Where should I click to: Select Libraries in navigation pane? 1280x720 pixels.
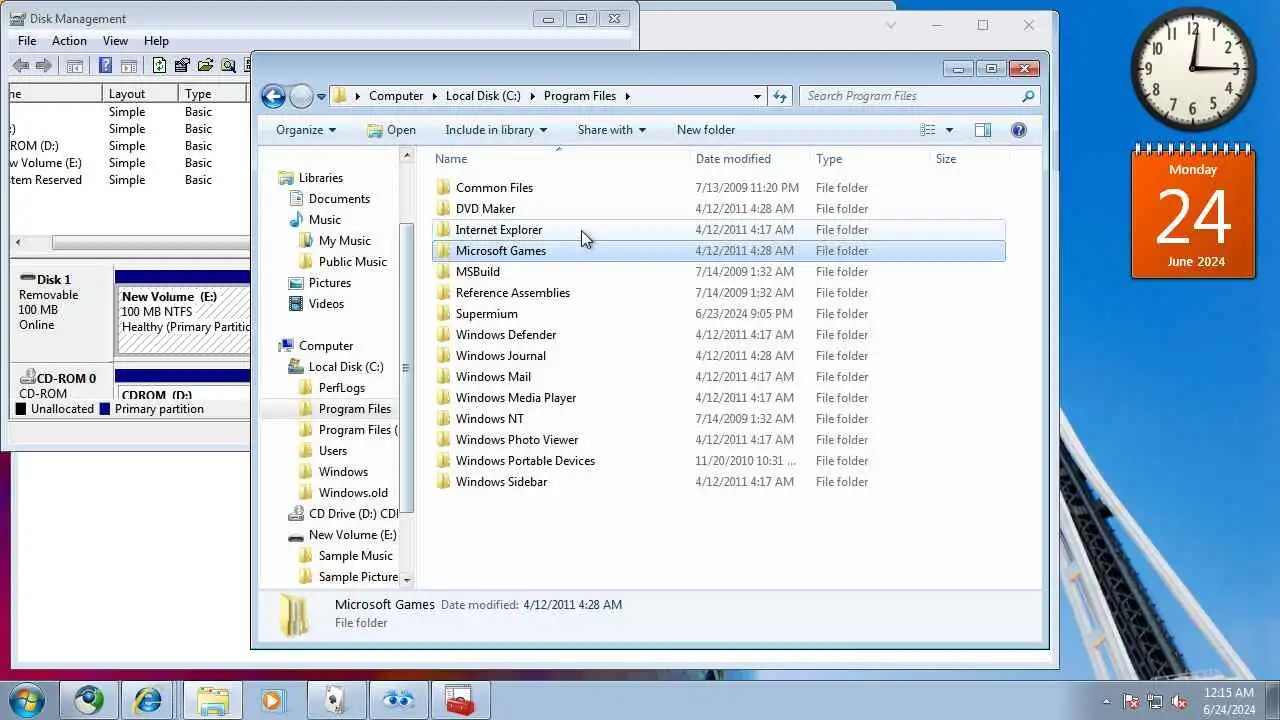pyautogui.click(x=310, y=178)
